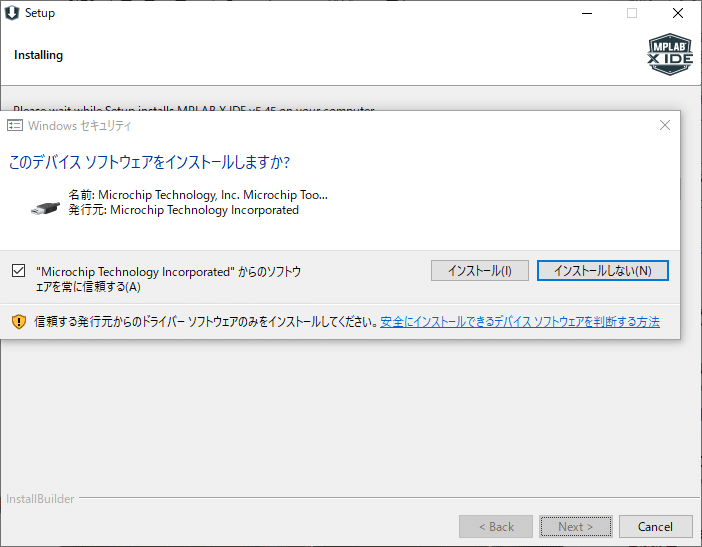Screen dimensions: 702x547
Task: Click the Next > button in Setup
Action: 576,526
